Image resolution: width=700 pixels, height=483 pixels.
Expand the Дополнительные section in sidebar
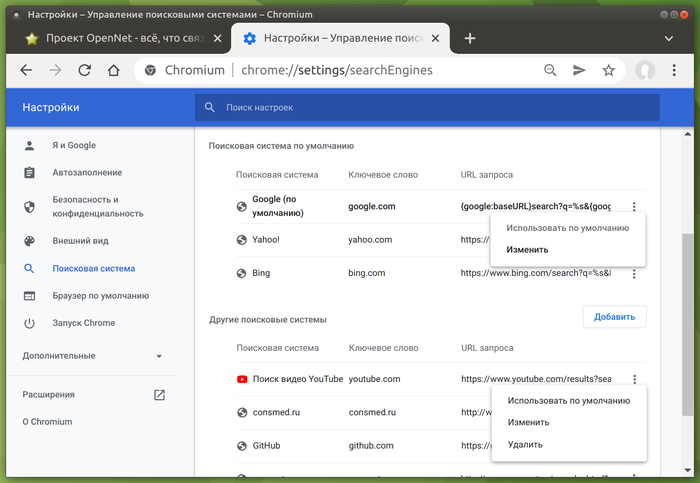pos(158,356)
